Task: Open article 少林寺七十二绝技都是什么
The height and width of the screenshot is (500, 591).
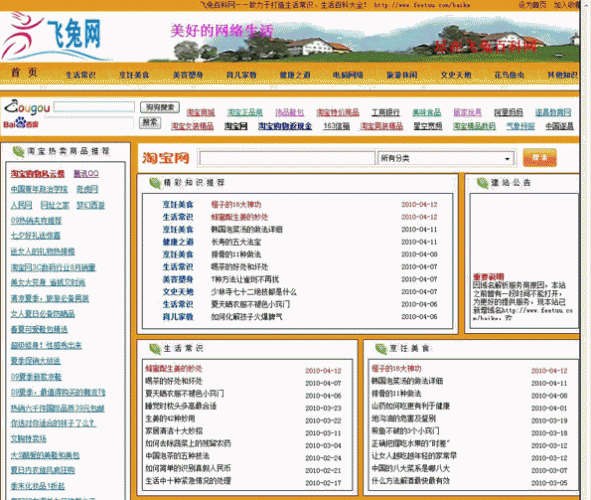Action: click(x=254, y=292)
